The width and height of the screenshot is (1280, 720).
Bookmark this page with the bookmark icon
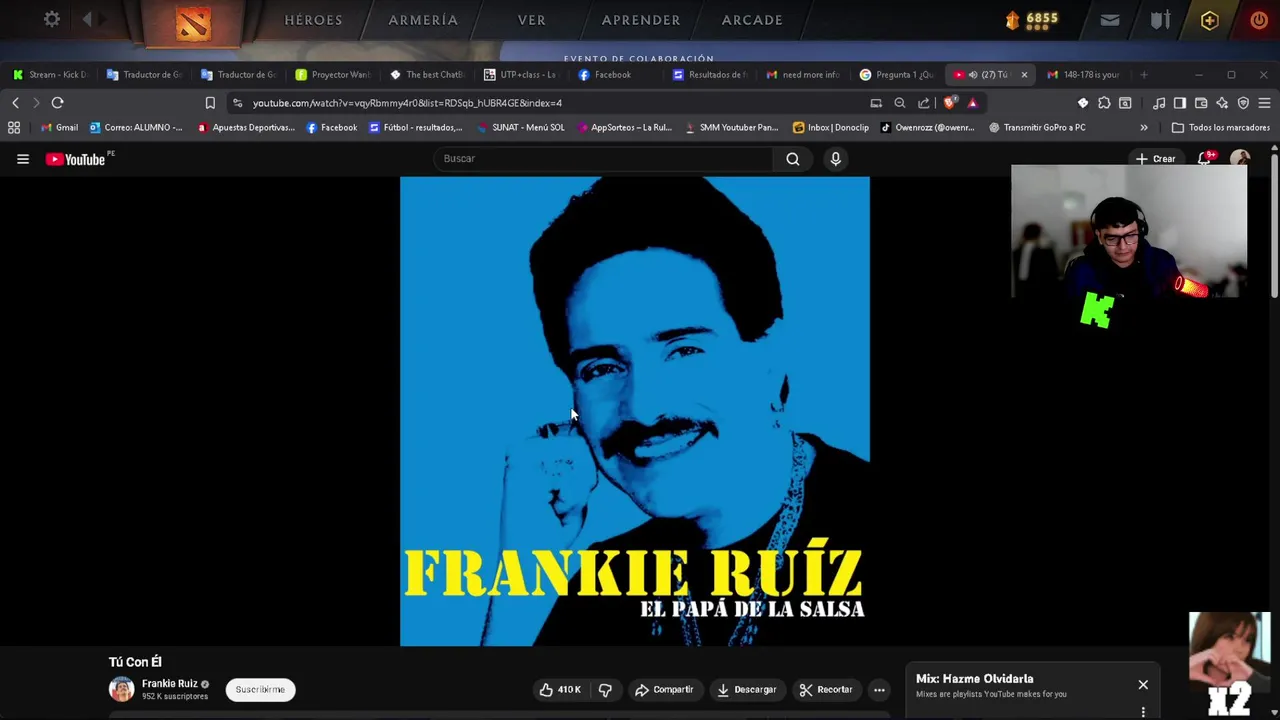coord(210,103)
